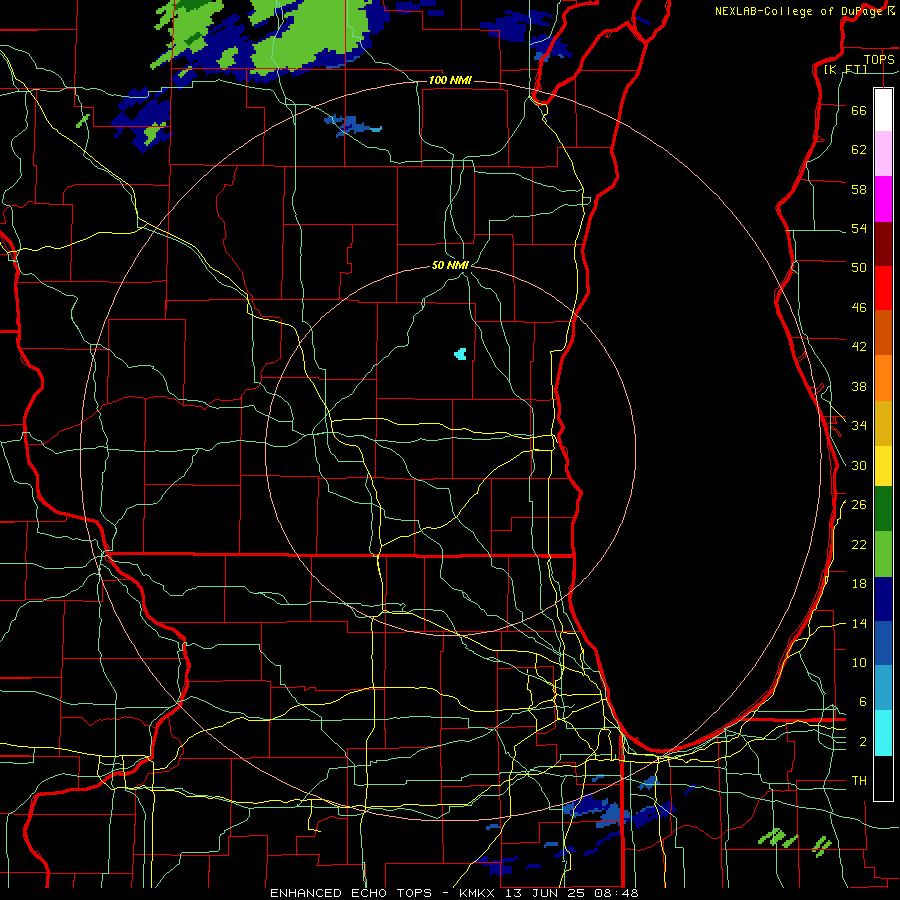This screenshot has height=900, width=900.
Task: Click the 54 legend value
Action: [x=859, y=228]
